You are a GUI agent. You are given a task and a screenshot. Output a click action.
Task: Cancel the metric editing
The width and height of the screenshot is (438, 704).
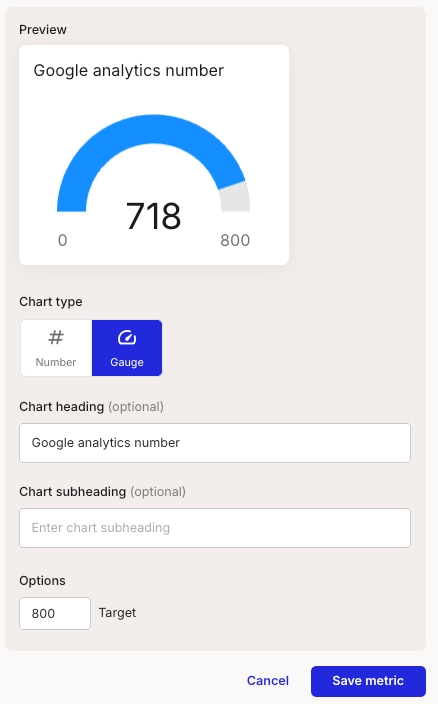[x=268, y=681]
